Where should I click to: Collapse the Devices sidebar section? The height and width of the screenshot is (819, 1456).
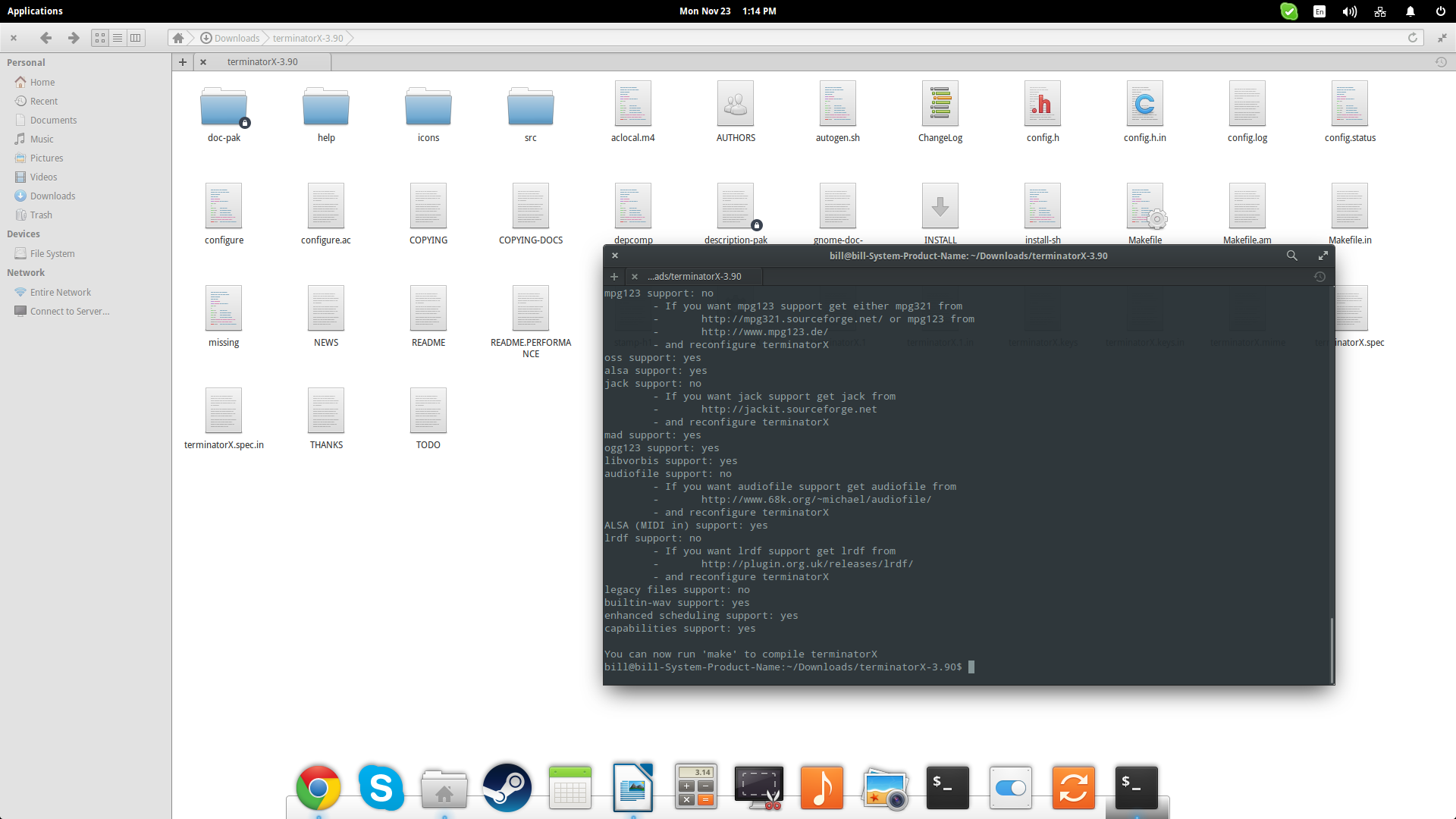point(24,234)
